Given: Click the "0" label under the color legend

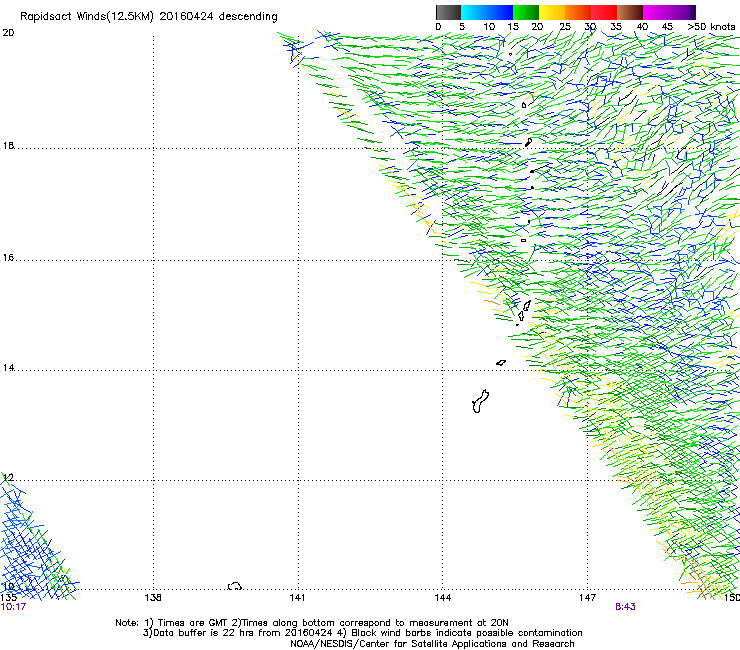Looking at the screenshot, I should [x=438, y=27].
